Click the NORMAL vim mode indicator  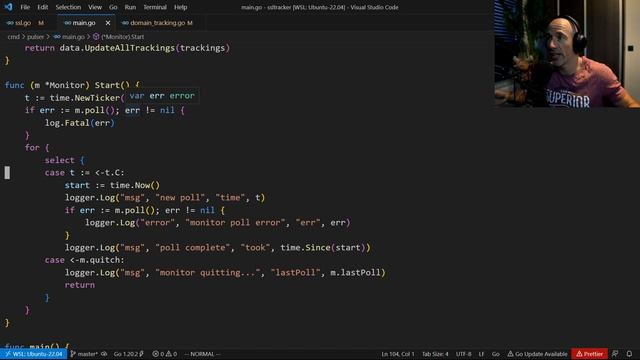202,354
